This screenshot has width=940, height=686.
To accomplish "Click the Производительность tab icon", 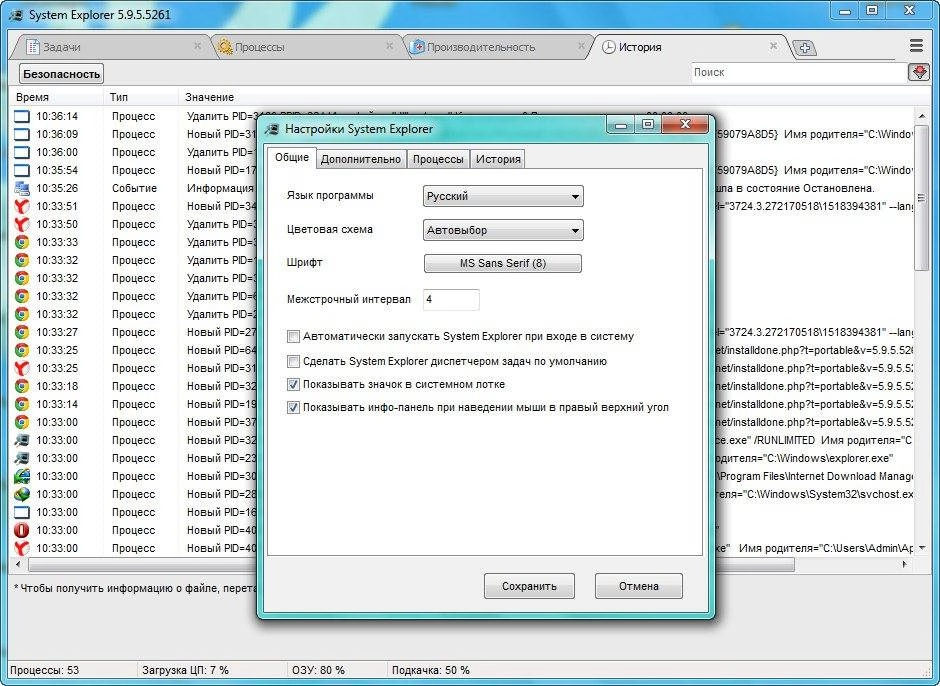I will 417,47.
